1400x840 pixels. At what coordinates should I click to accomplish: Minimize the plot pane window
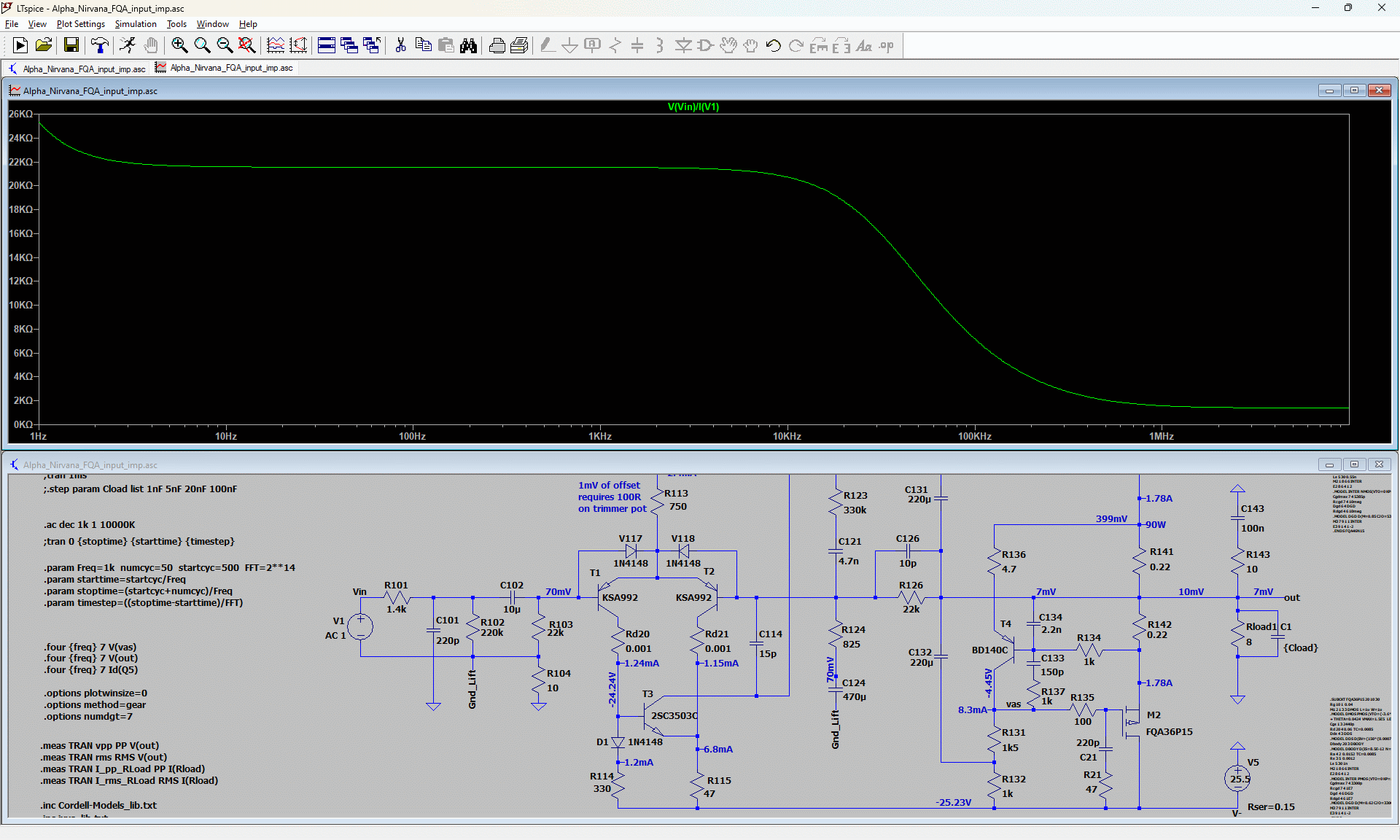(x=1329, y=90)
